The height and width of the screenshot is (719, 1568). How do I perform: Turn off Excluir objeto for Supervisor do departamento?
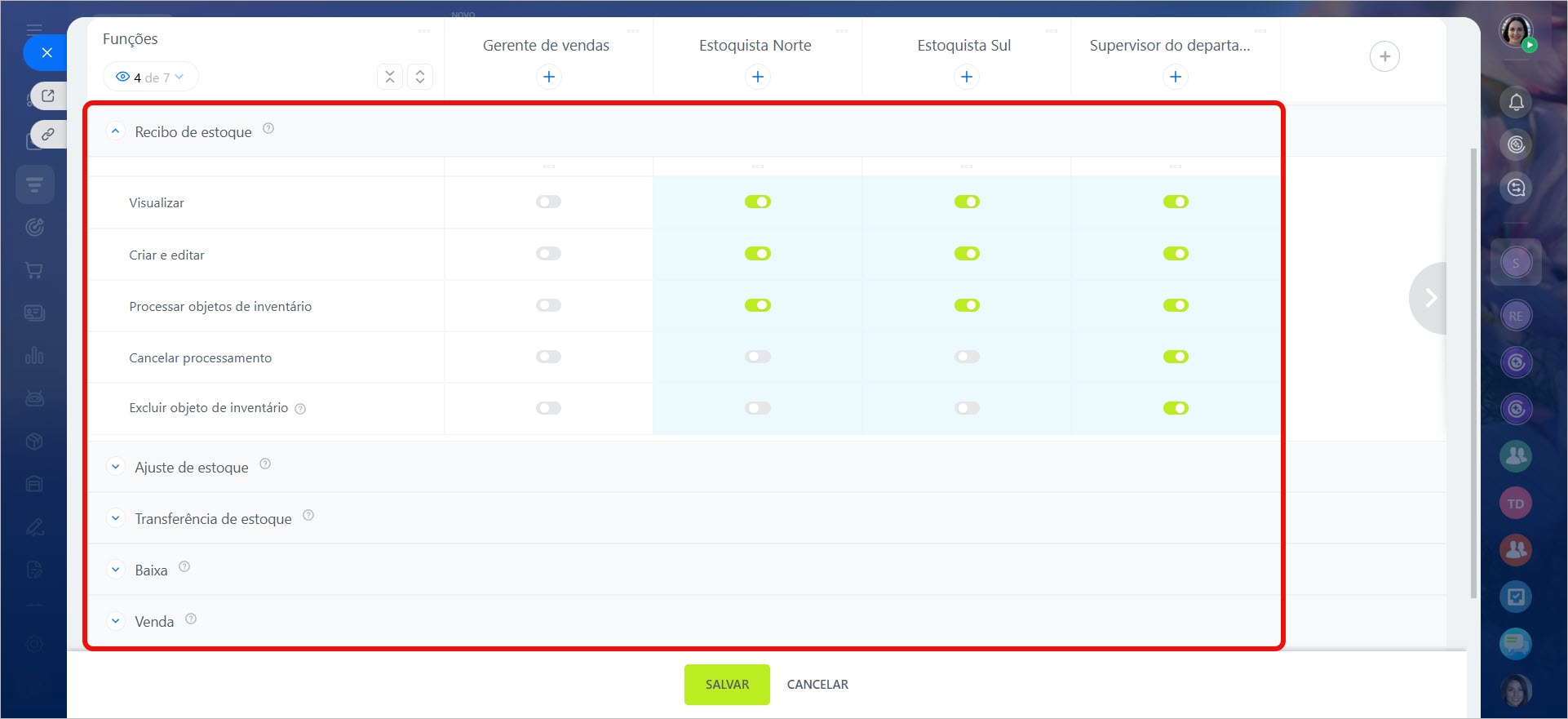click(x=1176, y=408)
